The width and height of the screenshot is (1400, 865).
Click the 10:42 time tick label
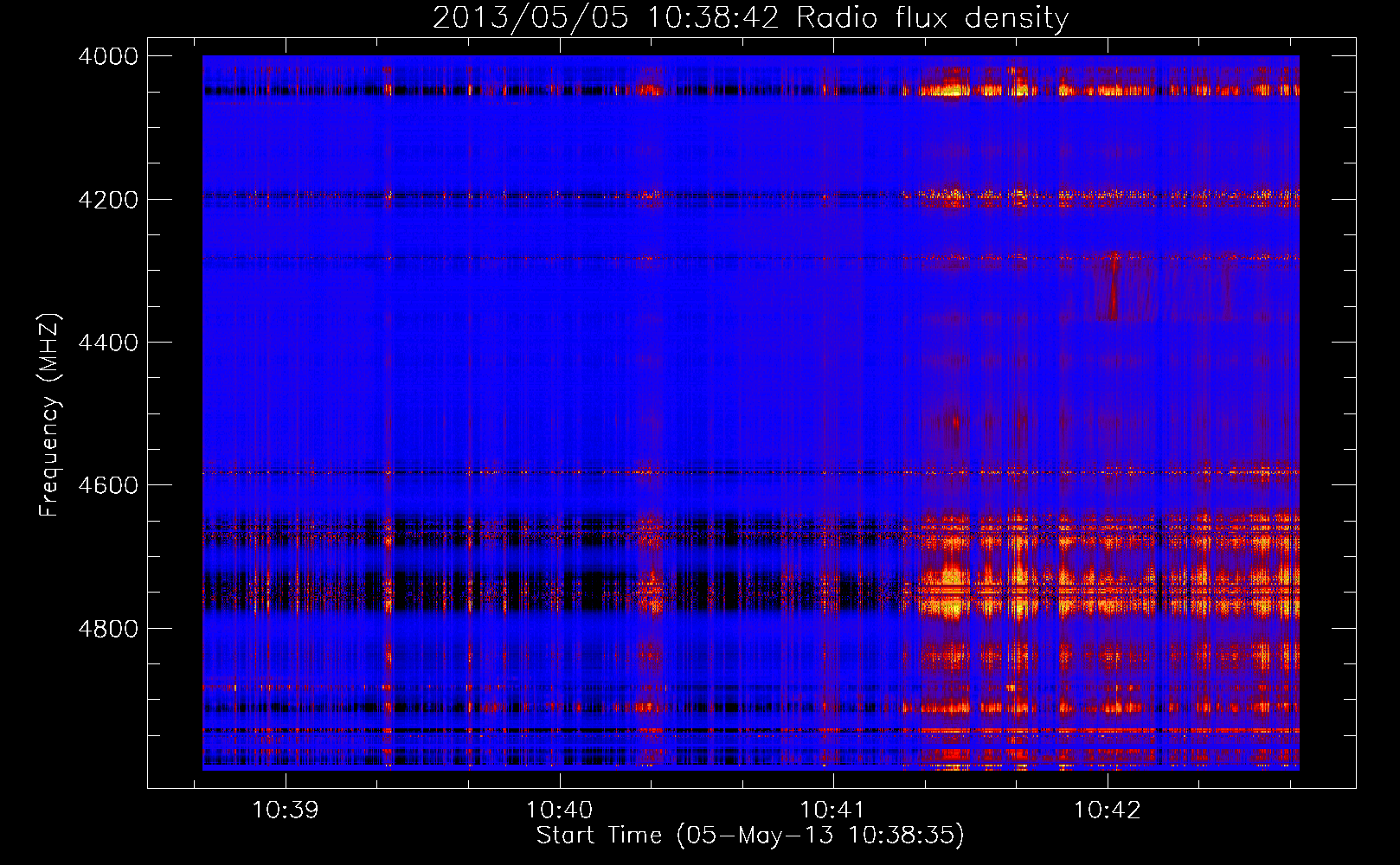[x=1108, y=811]
